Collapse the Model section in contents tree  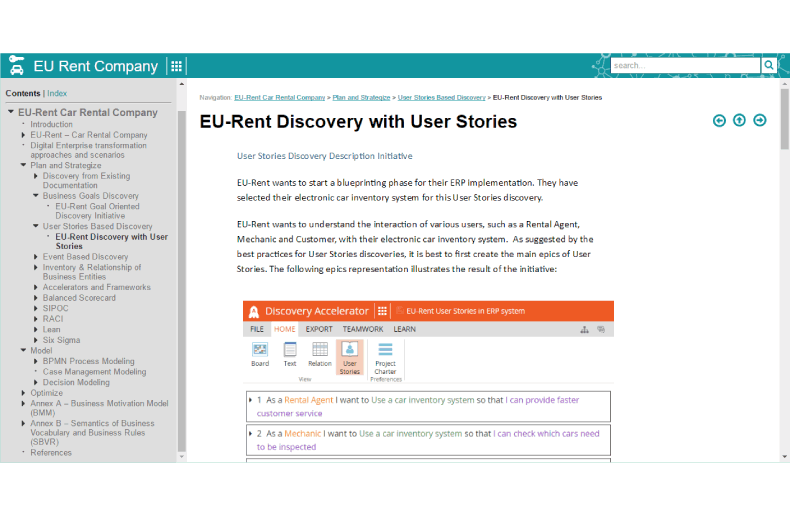[23, 351]
